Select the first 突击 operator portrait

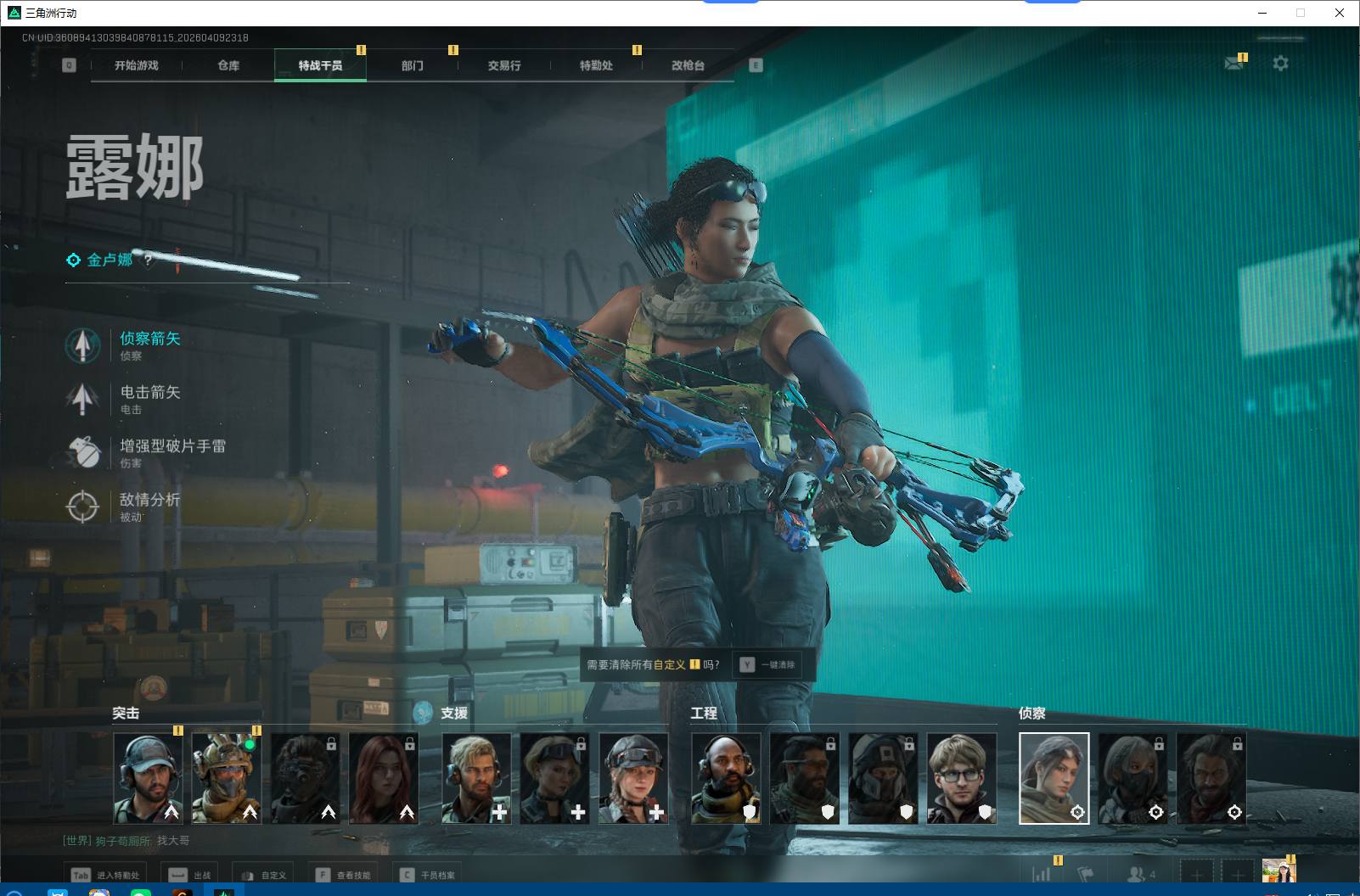[148, 778]
